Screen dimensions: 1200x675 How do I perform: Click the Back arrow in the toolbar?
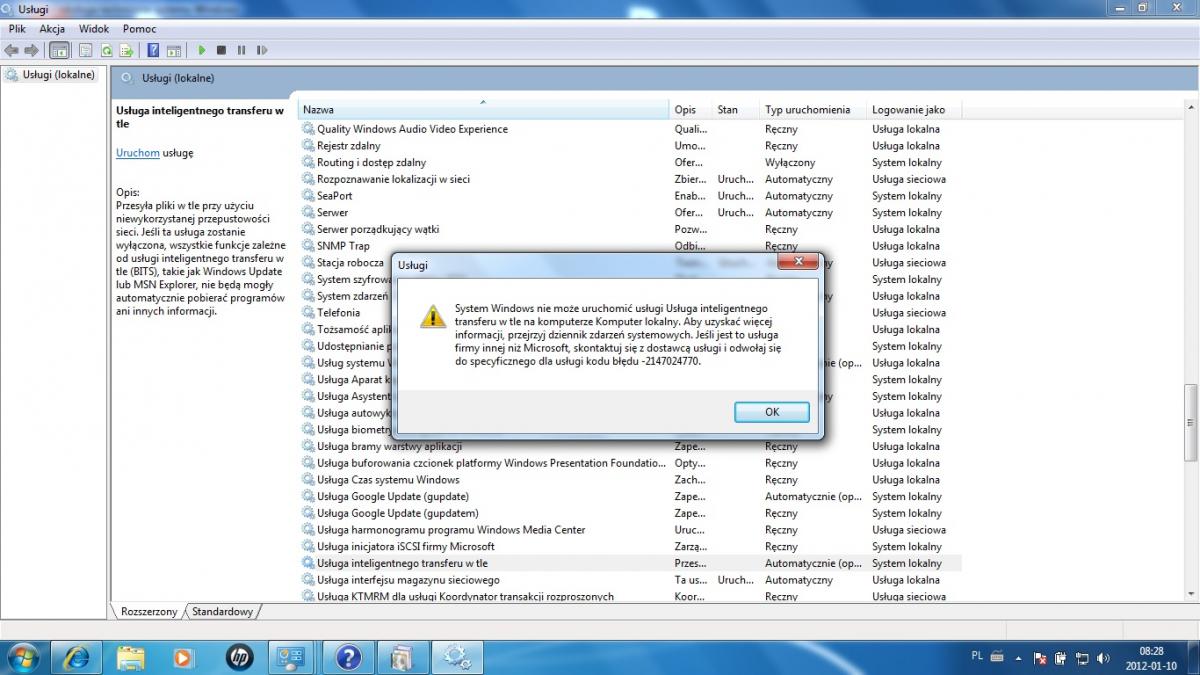(12, 50)
